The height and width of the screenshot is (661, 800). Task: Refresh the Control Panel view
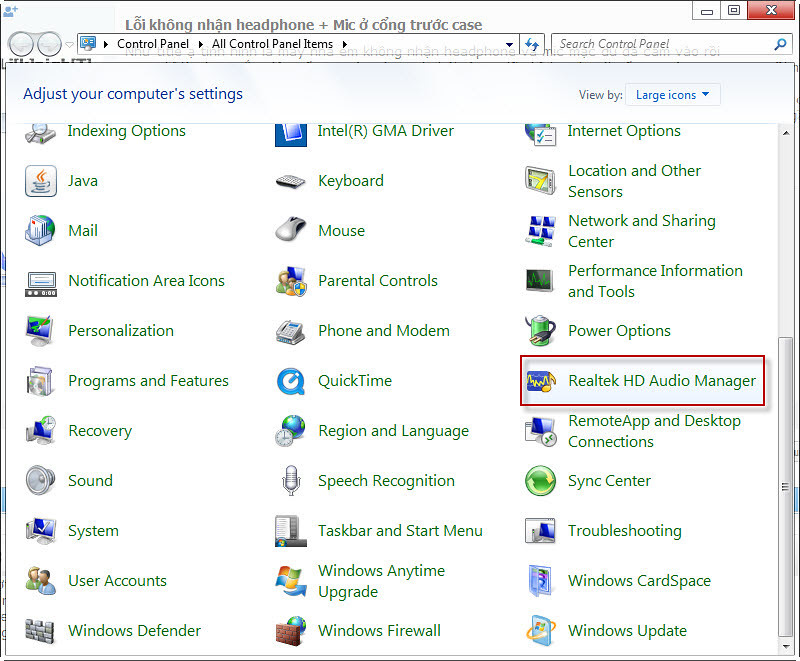point(532,44)
